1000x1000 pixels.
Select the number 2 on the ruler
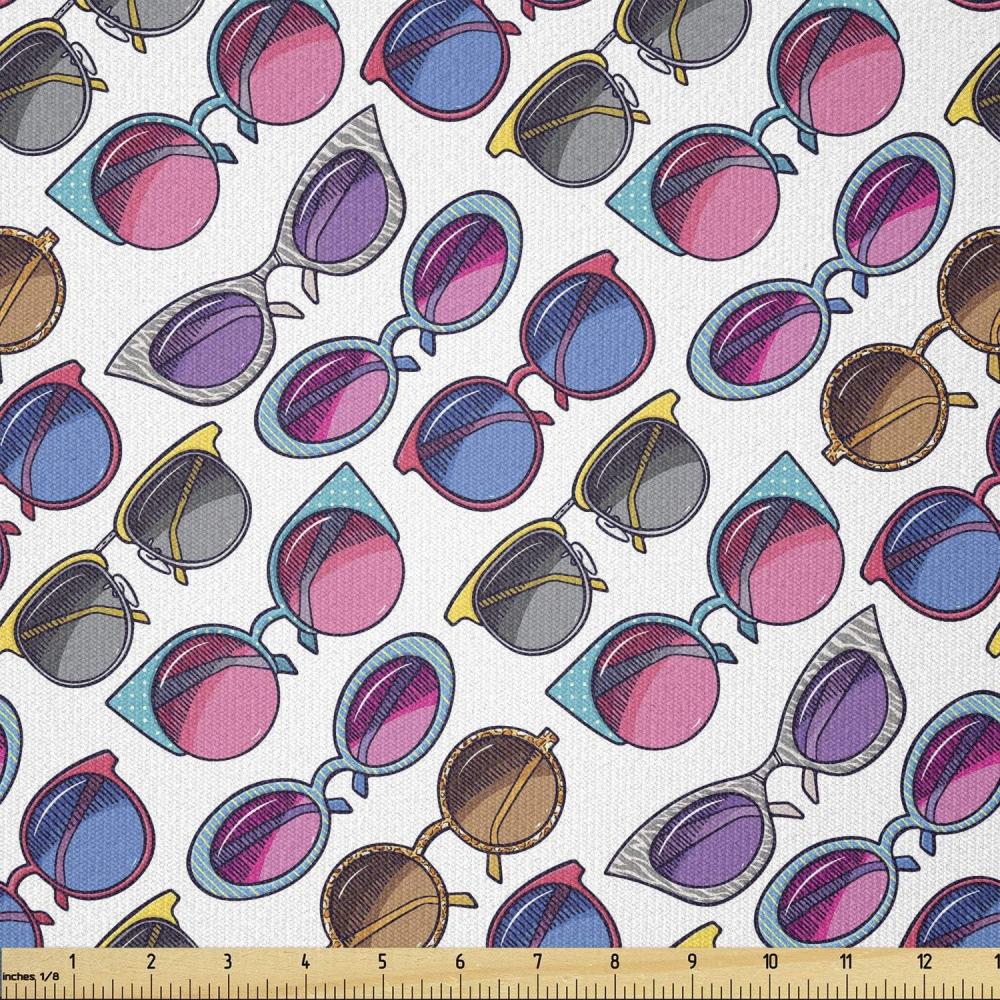click(151, 961)
